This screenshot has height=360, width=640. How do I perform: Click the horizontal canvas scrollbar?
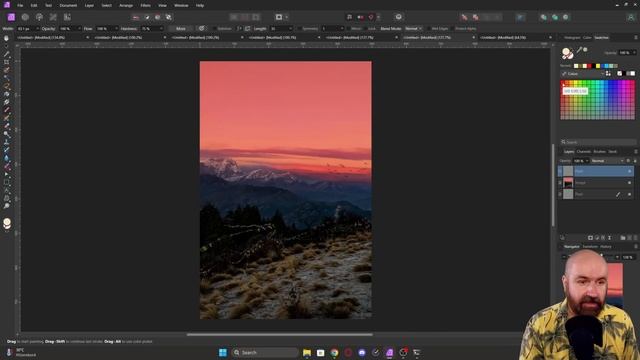[280, 334]
